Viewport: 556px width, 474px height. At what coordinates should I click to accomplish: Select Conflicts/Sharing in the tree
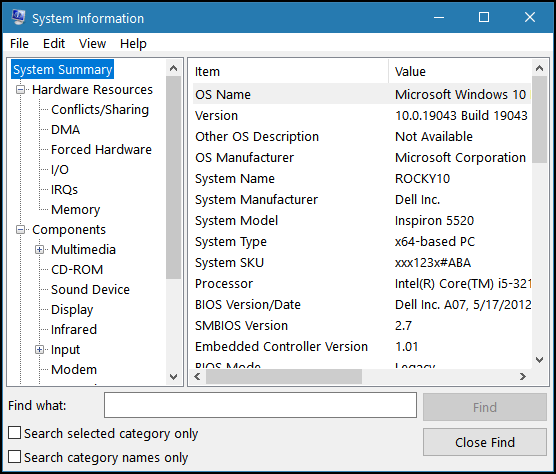click(x=100, y=110)
